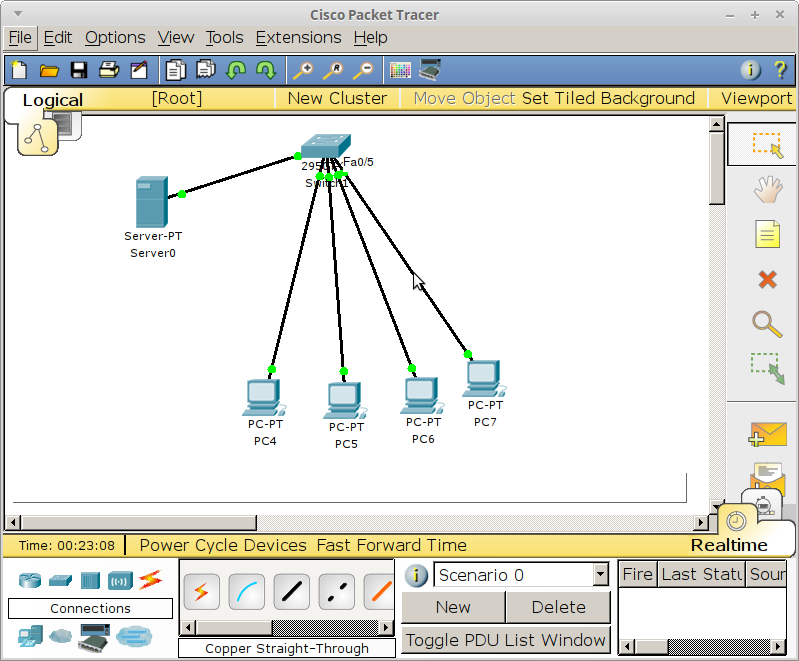Choose the Place Note tool
The height and width of the screenshot is (661, 799).
coord(767,234)
